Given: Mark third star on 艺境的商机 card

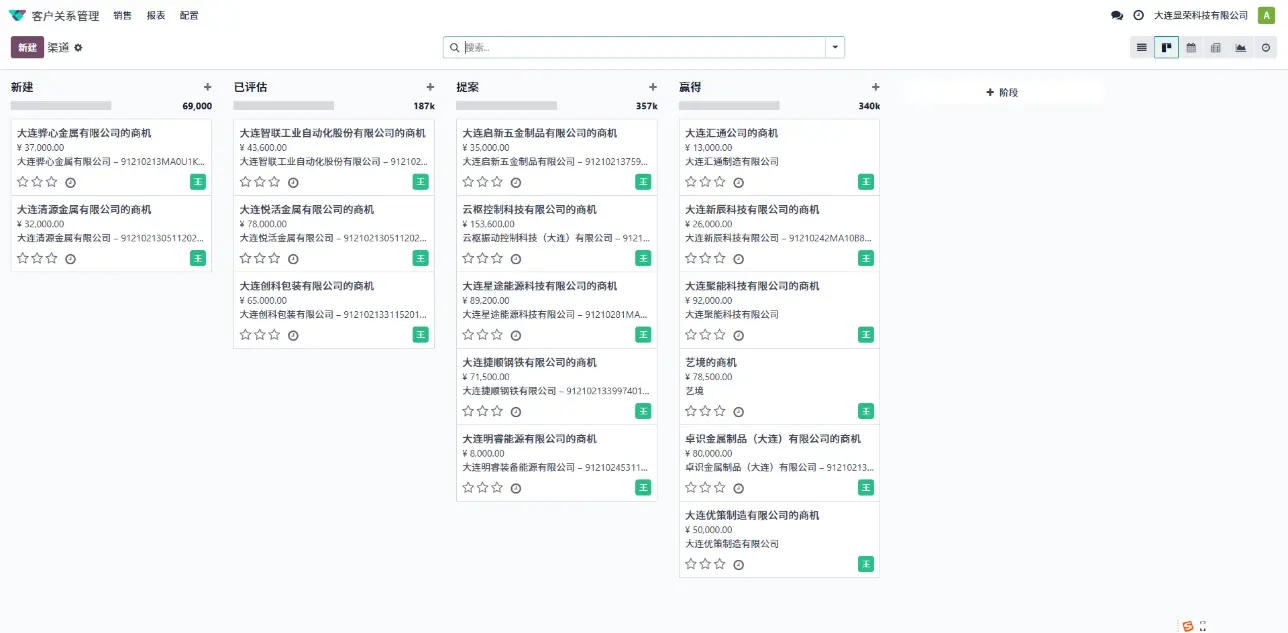Looking at the screenshot, I should click(719, 411).
